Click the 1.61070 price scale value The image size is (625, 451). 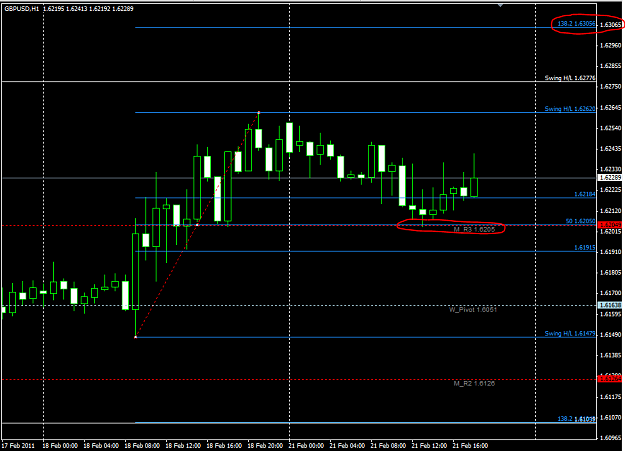[x=610, y=418]
